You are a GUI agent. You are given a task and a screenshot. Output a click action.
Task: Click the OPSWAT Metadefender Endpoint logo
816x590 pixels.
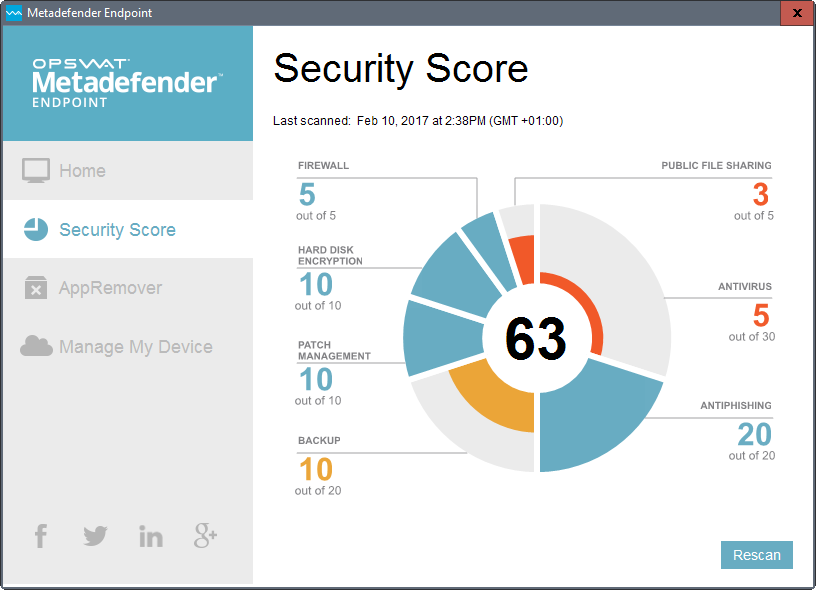point(128,83)
